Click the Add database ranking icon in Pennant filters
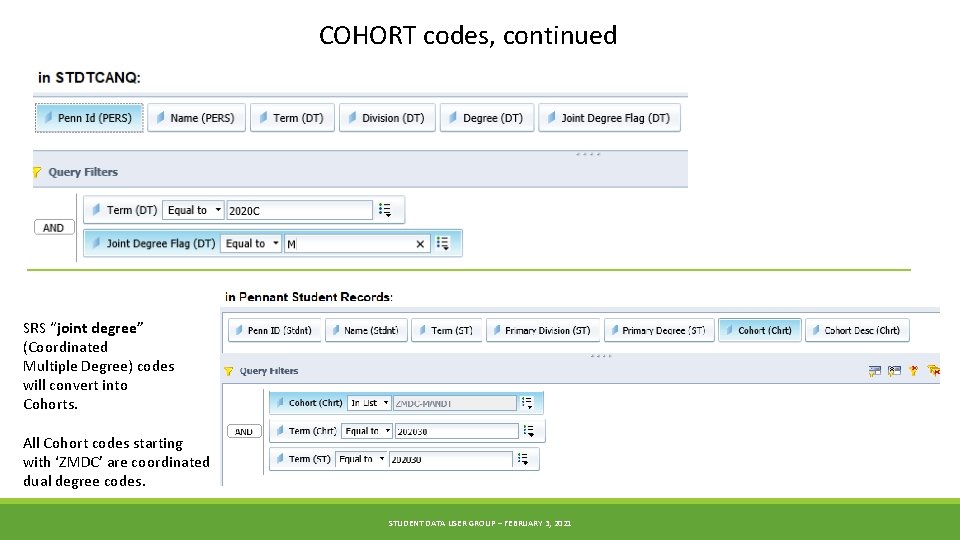This screenshot has height=540, width=960. coord(894,370)
